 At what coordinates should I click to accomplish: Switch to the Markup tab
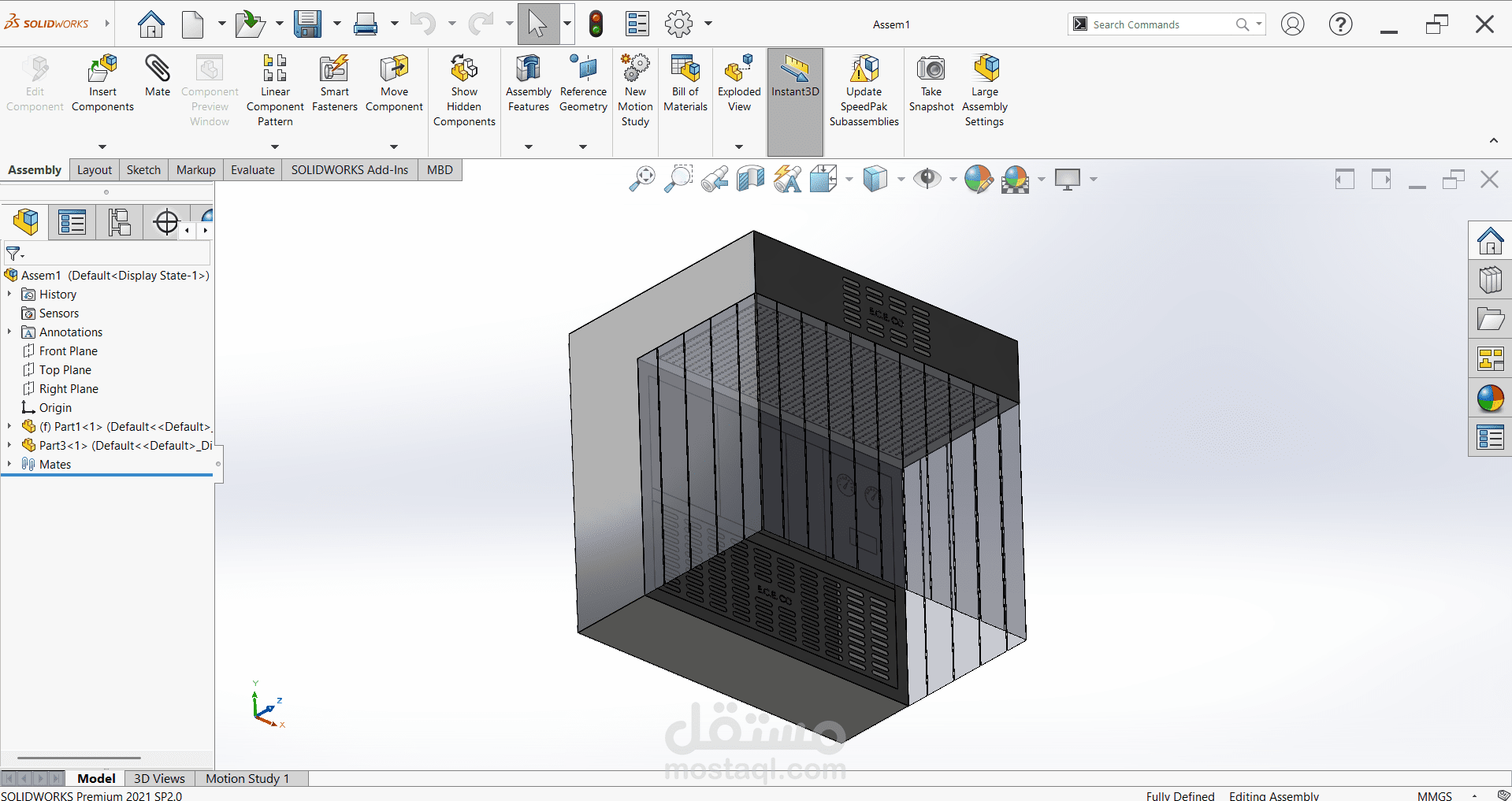coord(195,169)
